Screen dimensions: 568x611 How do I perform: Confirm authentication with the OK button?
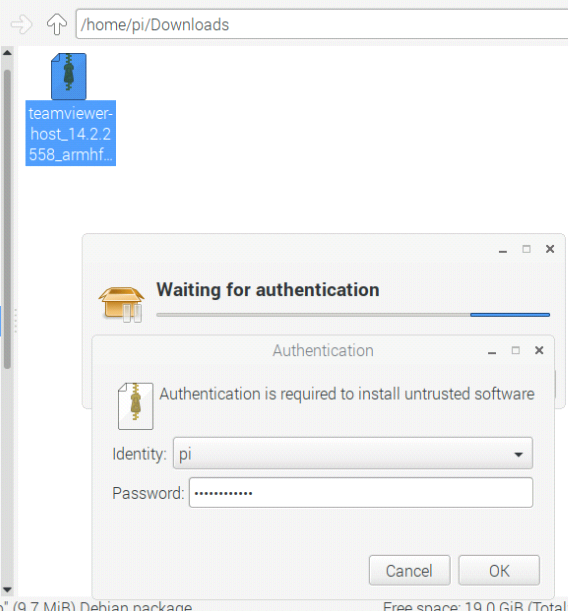[x=499, y=570]
